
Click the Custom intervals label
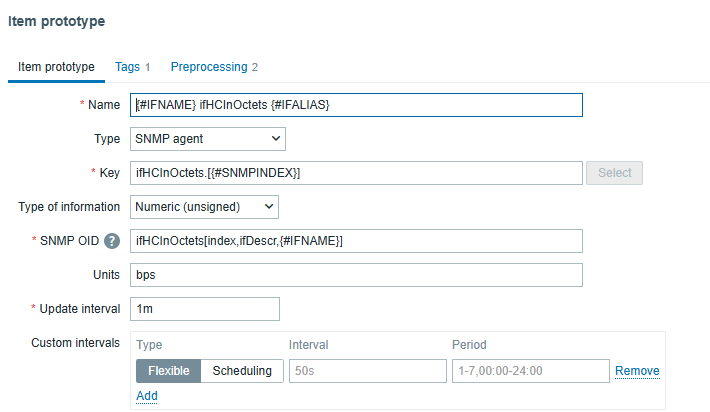tap(69, 343)
